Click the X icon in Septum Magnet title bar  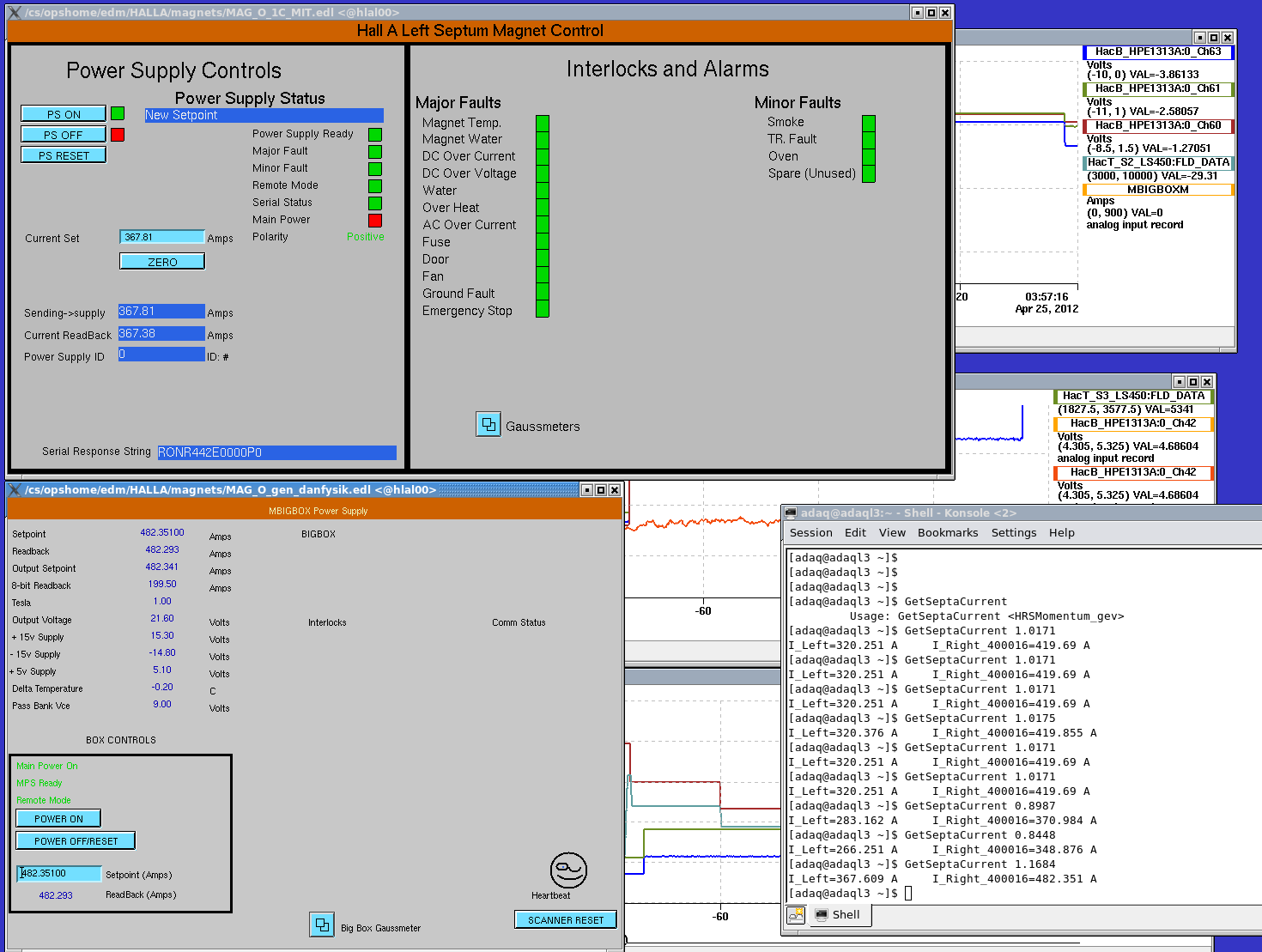[15, 12]
